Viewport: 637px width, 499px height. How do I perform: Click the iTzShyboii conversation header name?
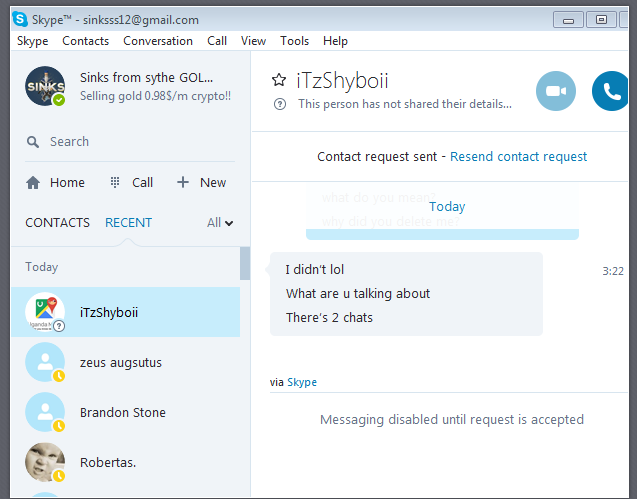click(x=342, y=80)
